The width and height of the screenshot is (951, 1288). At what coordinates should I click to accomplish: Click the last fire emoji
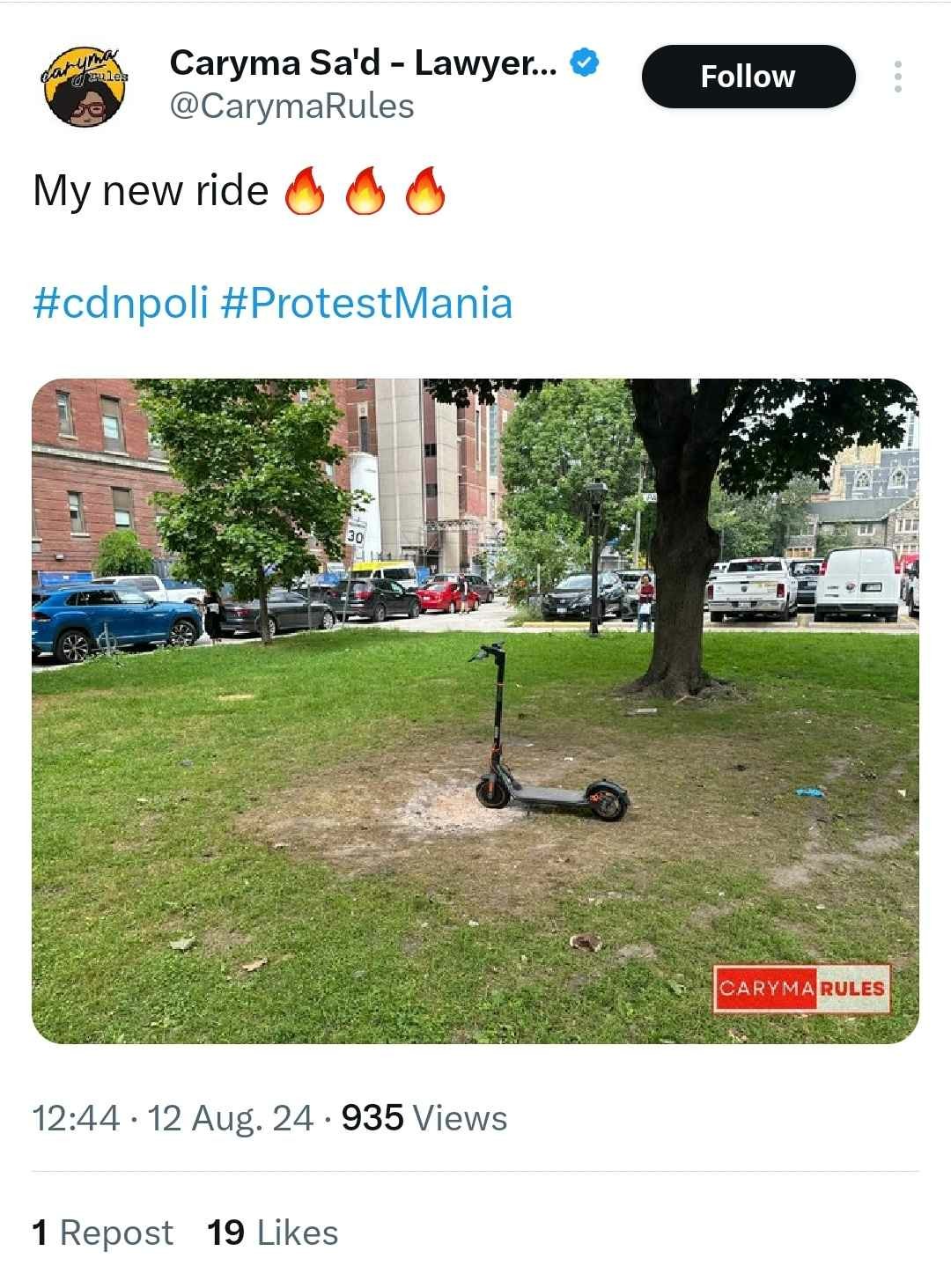(x=425, y=190)
